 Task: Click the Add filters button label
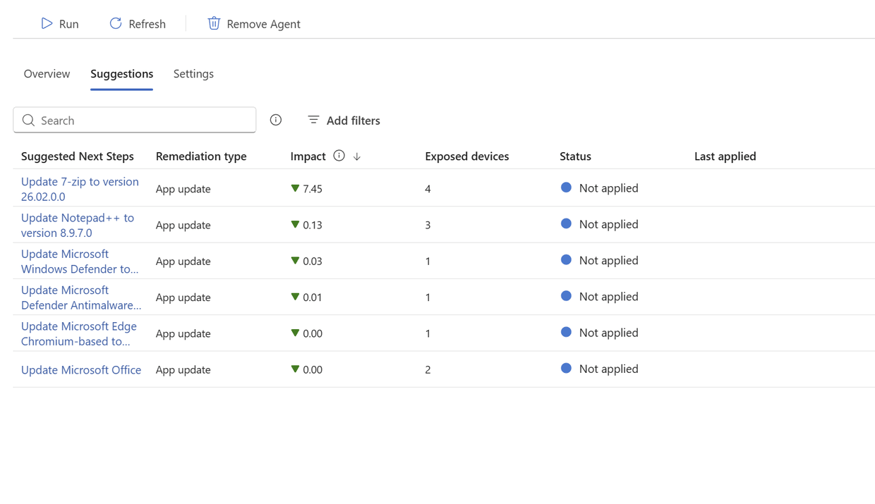click(x=353, y=121)
